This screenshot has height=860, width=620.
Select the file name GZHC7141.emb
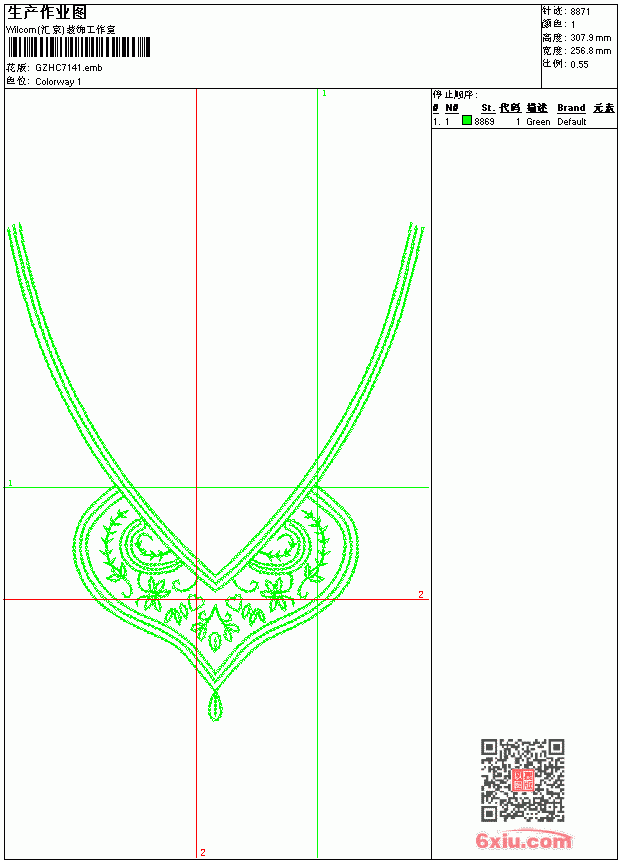(x=69, y=68)
